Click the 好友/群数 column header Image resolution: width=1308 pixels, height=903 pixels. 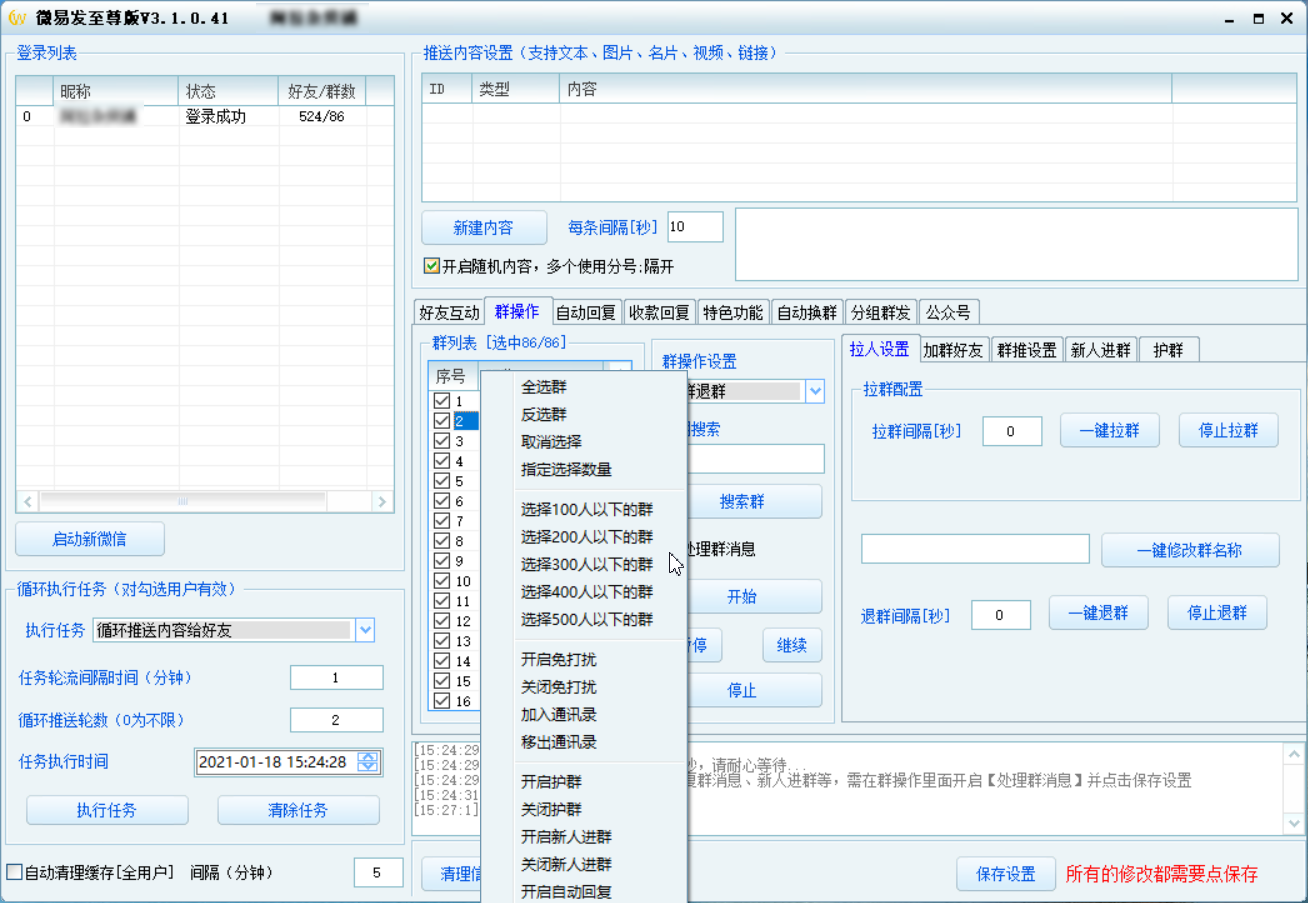(322, 92)
